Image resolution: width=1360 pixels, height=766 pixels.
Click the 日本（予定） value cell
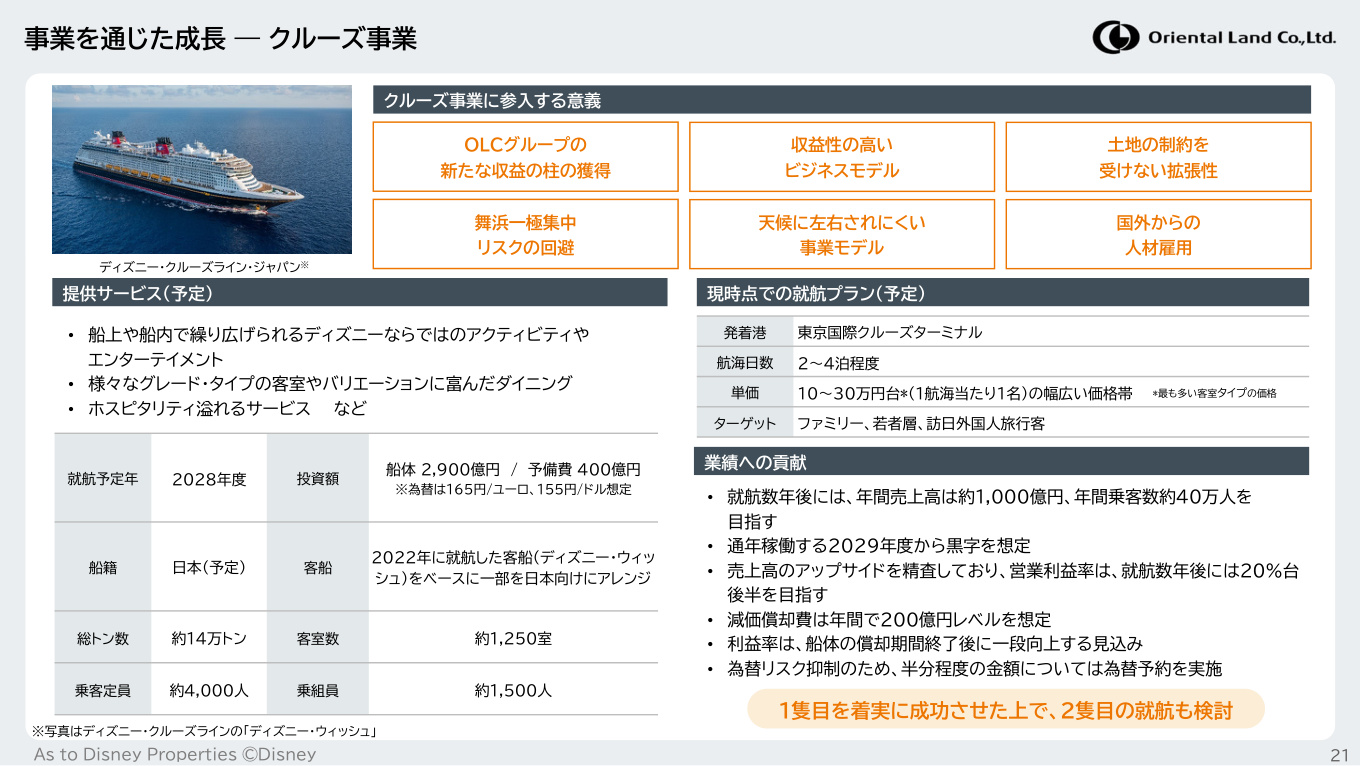(209, 567)
